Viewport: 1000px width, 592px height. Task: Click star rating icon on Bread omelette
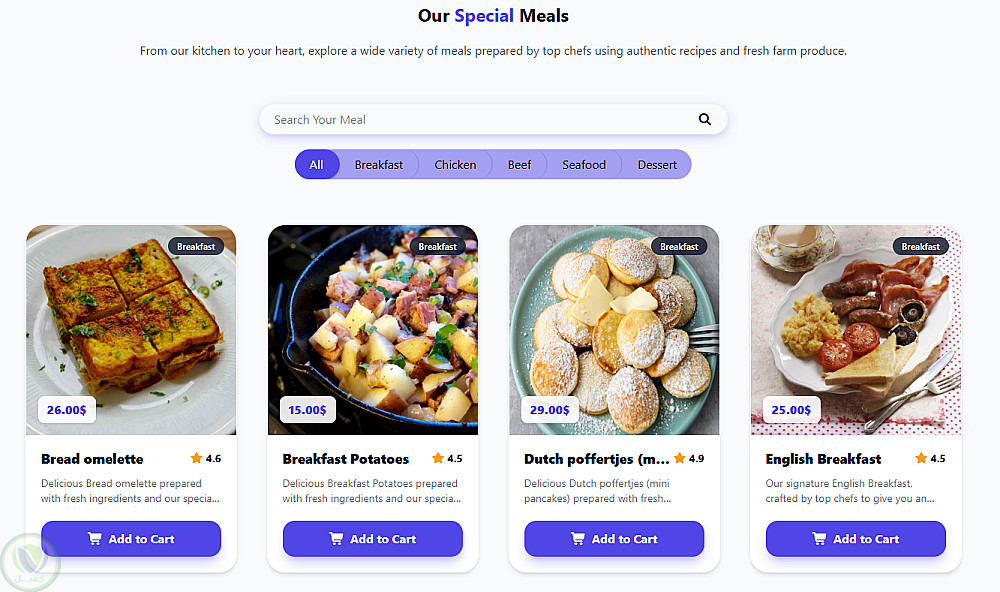(x=195, y=459)
